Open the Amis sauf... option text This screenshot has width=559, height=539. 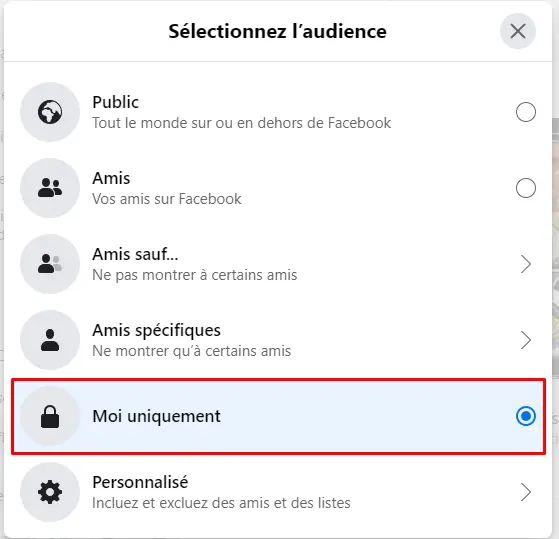tap(135, 254)
